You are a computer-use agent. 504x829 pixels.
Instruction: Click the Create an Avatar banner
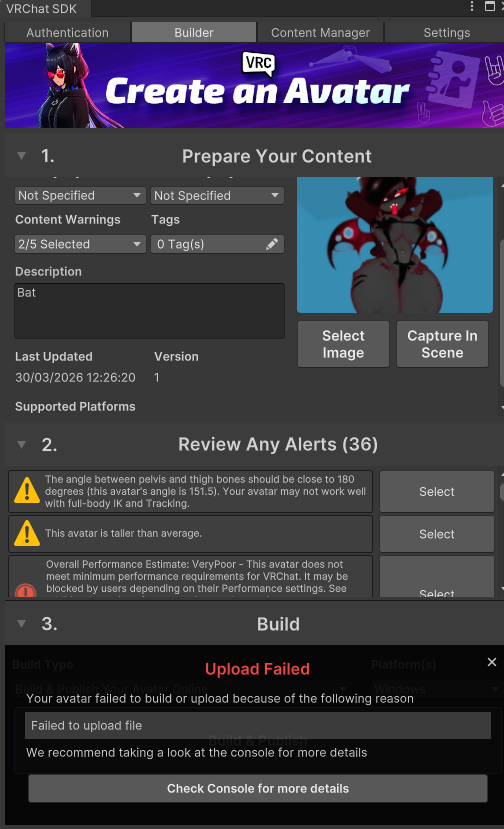[254, 86]
